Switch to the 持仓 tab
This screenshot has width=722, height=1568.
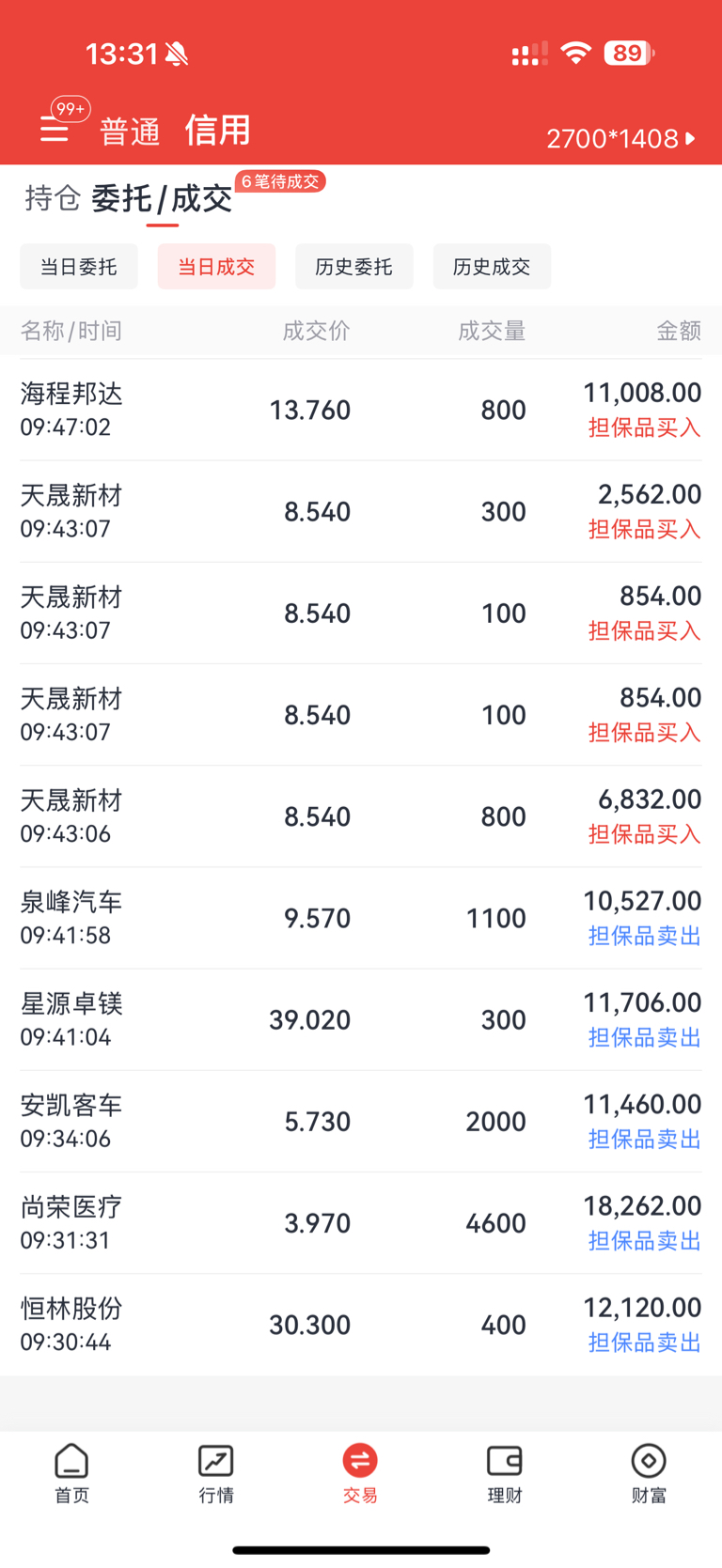[53, 198]
